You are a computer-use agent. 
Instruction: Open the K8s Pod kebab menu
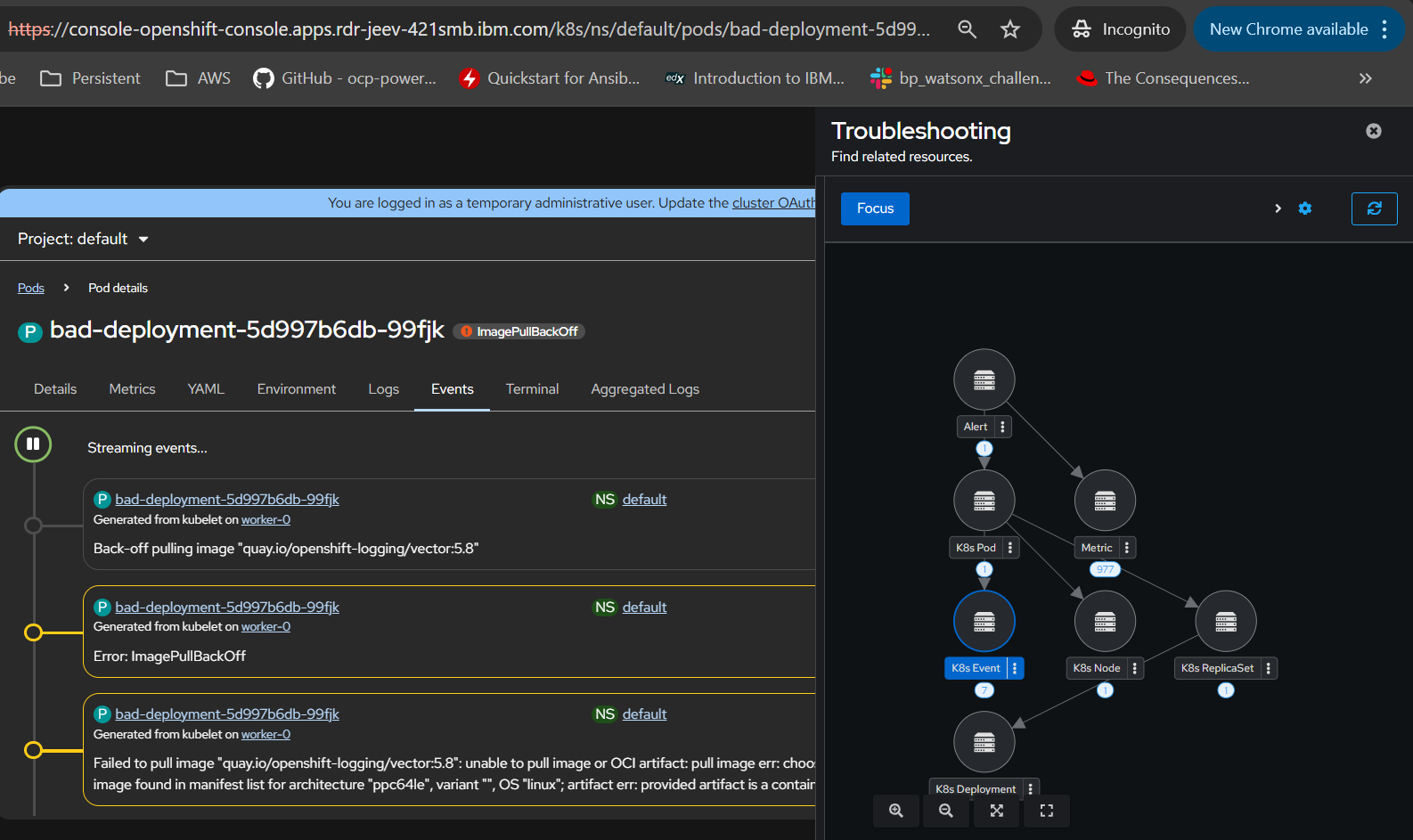(x=1009, y=548)
